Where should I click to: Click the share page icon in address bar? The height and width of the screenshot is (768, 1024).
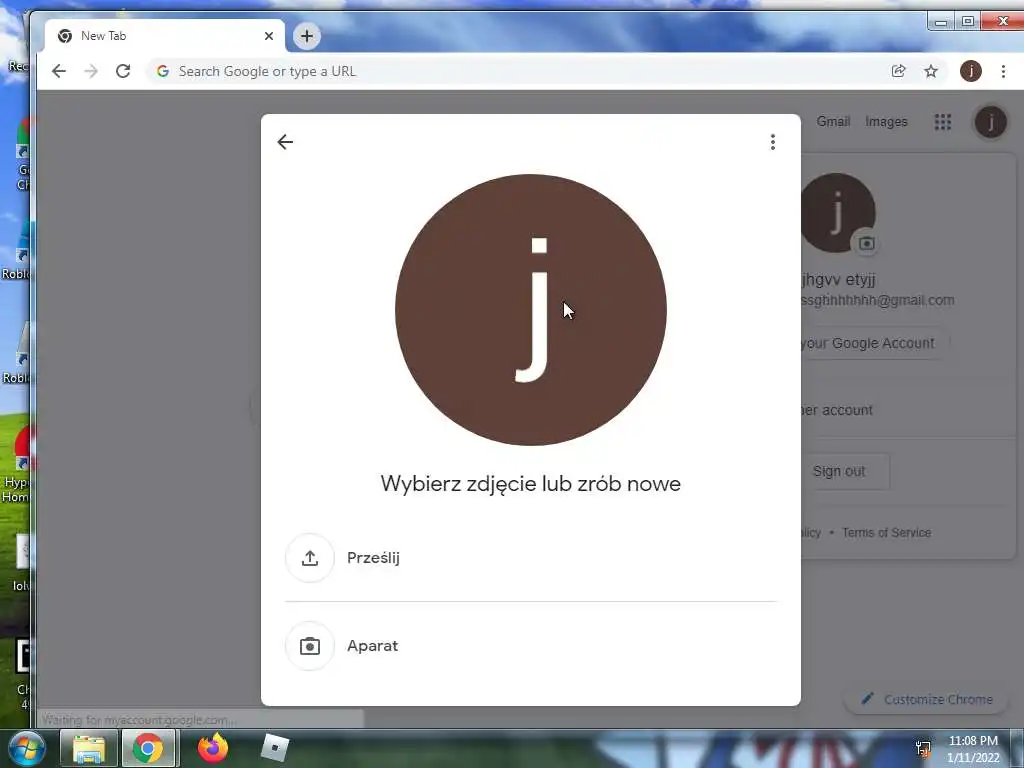899,71
